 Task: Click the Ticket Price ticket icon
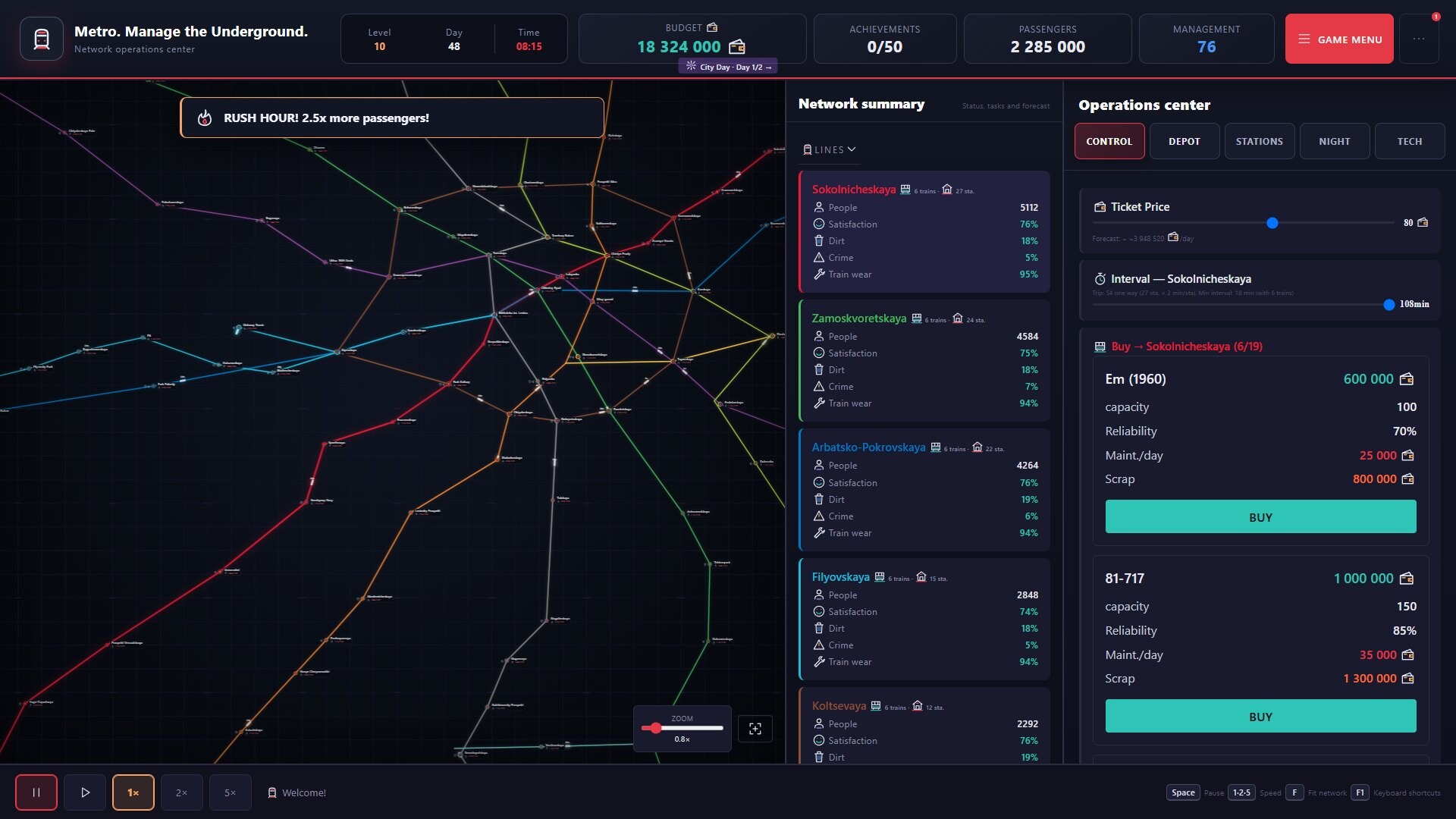point(1100,207)
